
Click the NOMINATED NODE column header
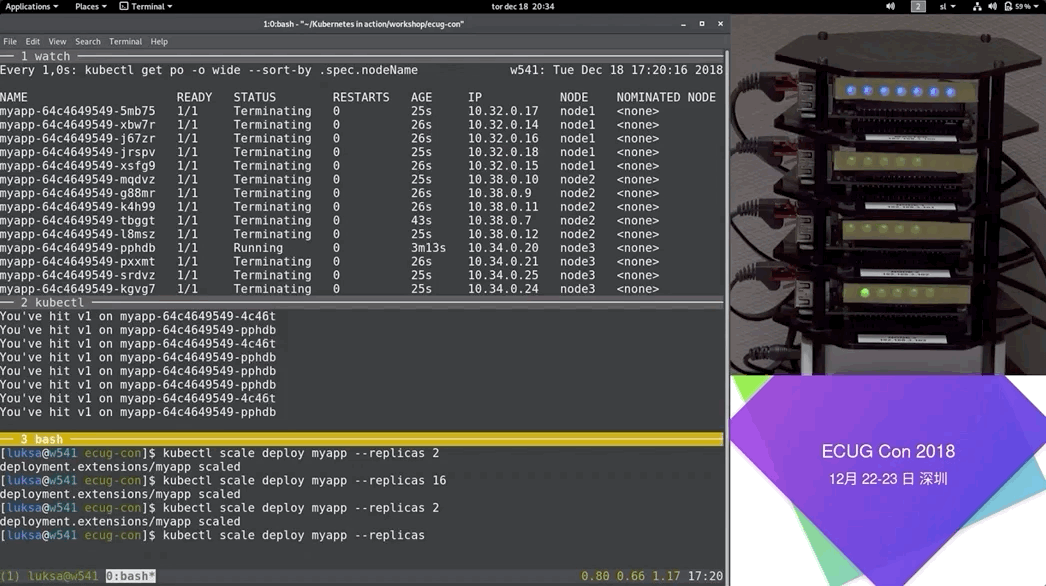(x=666, y=97)
